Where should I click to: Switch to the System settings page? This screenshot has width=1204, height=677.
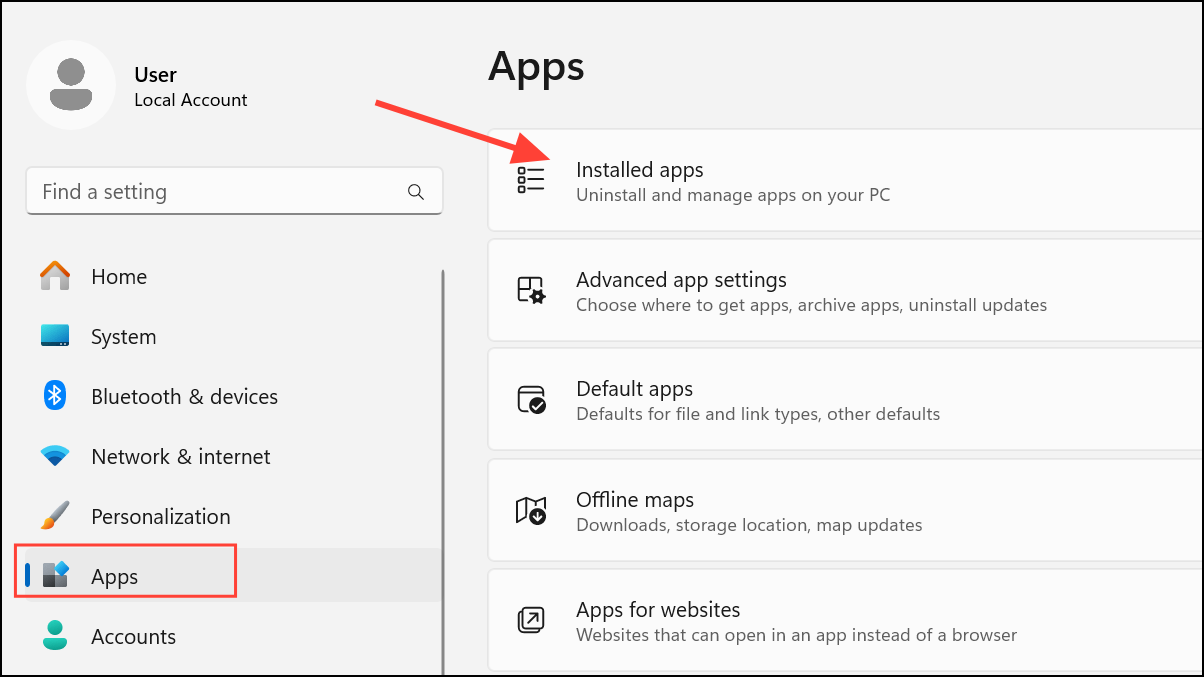[123, 336]
